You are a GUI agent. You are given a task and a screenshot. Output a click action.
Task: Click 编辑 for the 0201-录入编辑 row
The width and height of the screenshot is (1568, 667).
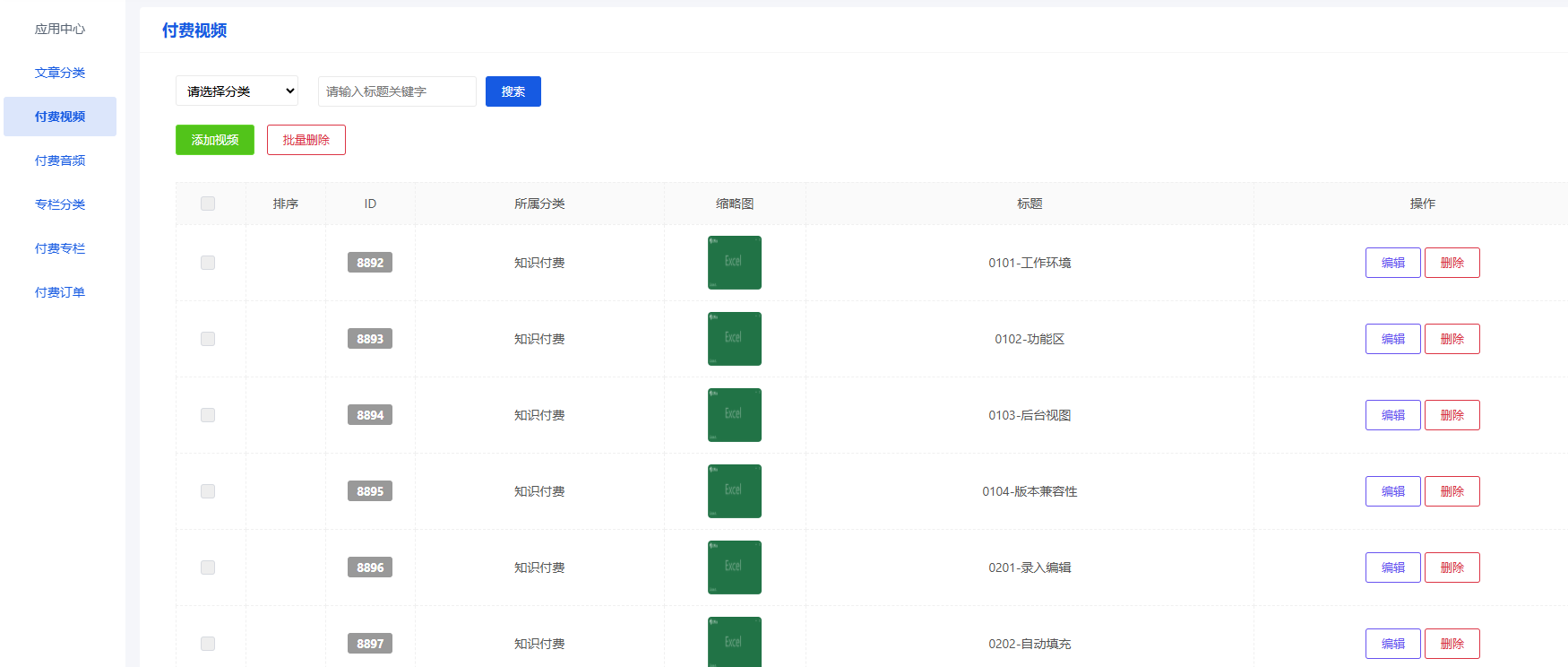1392,567
